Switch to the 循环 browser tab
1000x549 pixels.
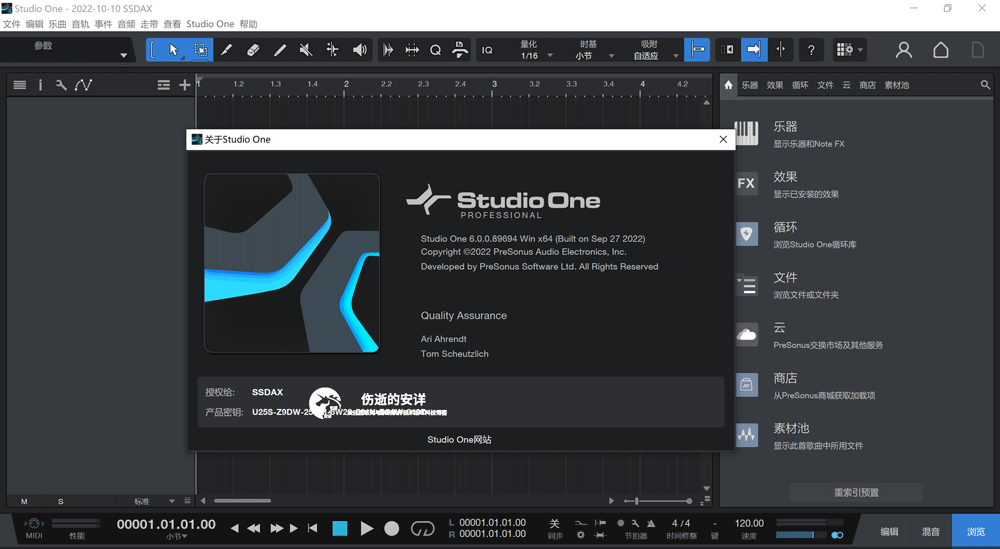(x=800, y=85)
